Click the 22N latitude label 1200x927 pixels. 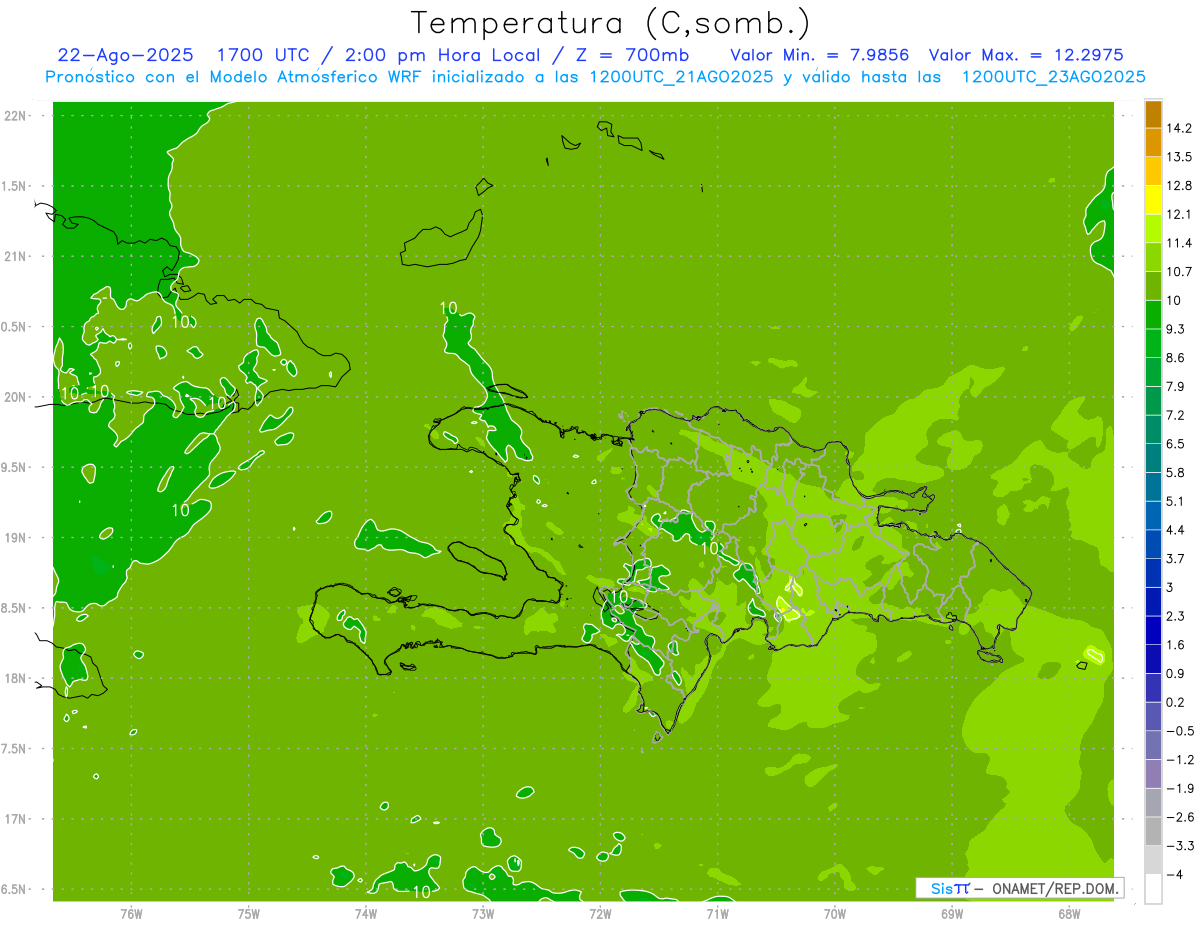(15, 116)
